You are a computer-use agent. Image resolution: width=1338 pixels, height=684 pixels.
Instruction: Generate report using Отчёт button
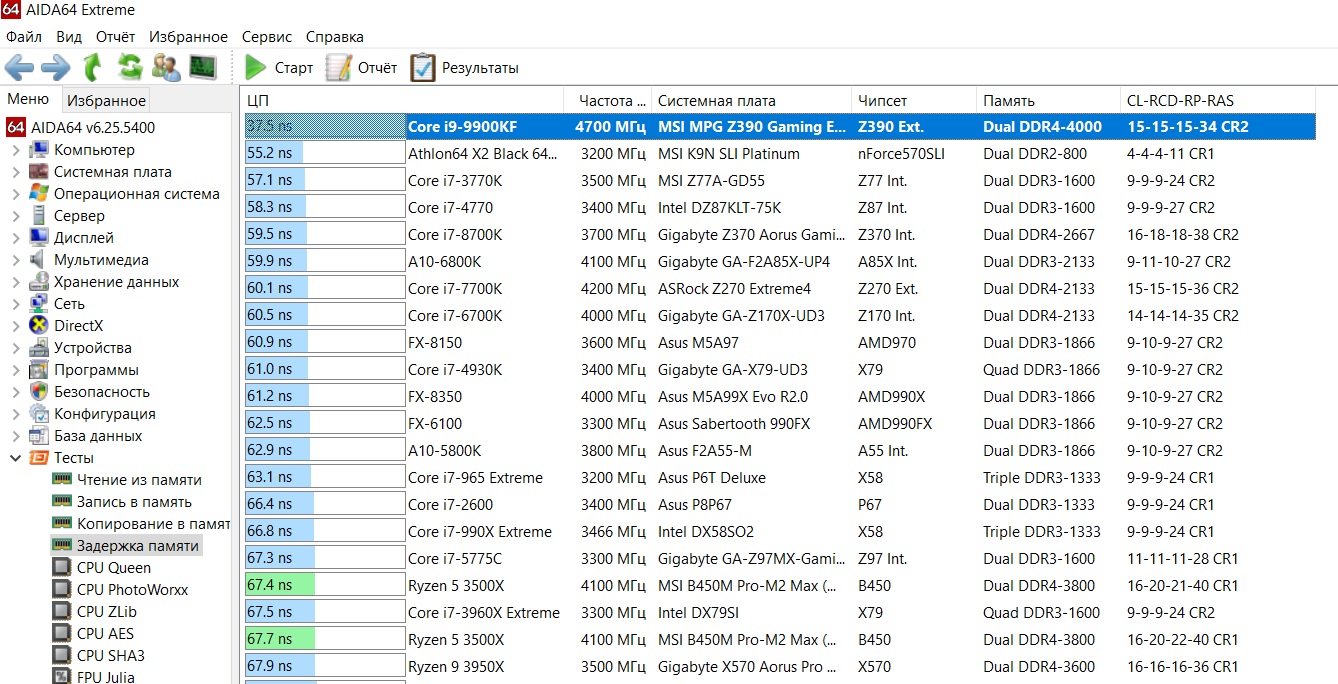(361, 68)
